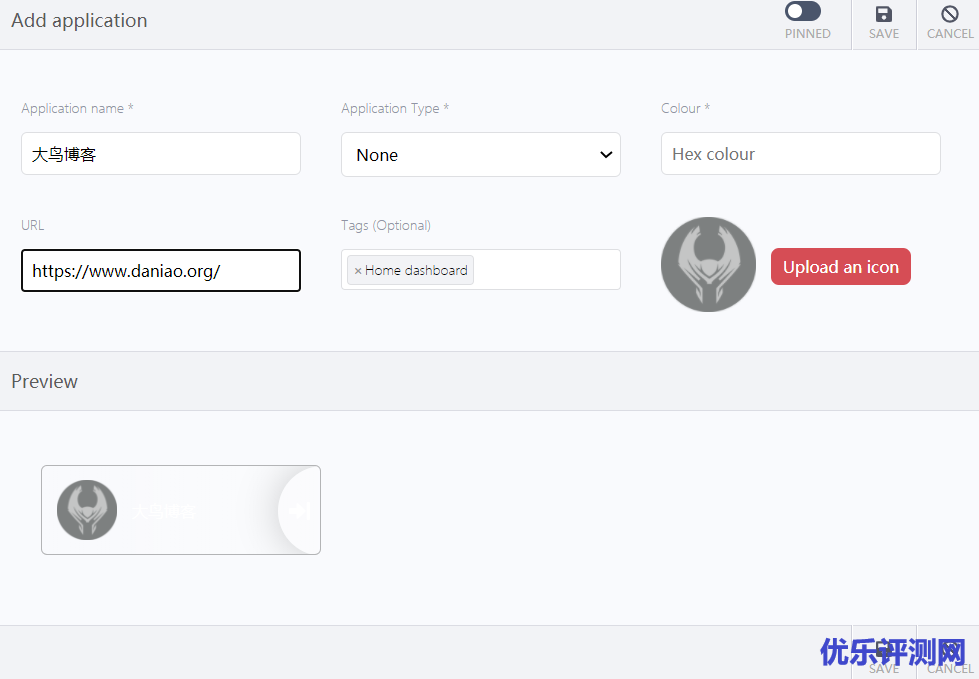This screenshot has width=979, height=679.
Task: Click the SAVE label under the floppy icon
Action: click(883, 33)
